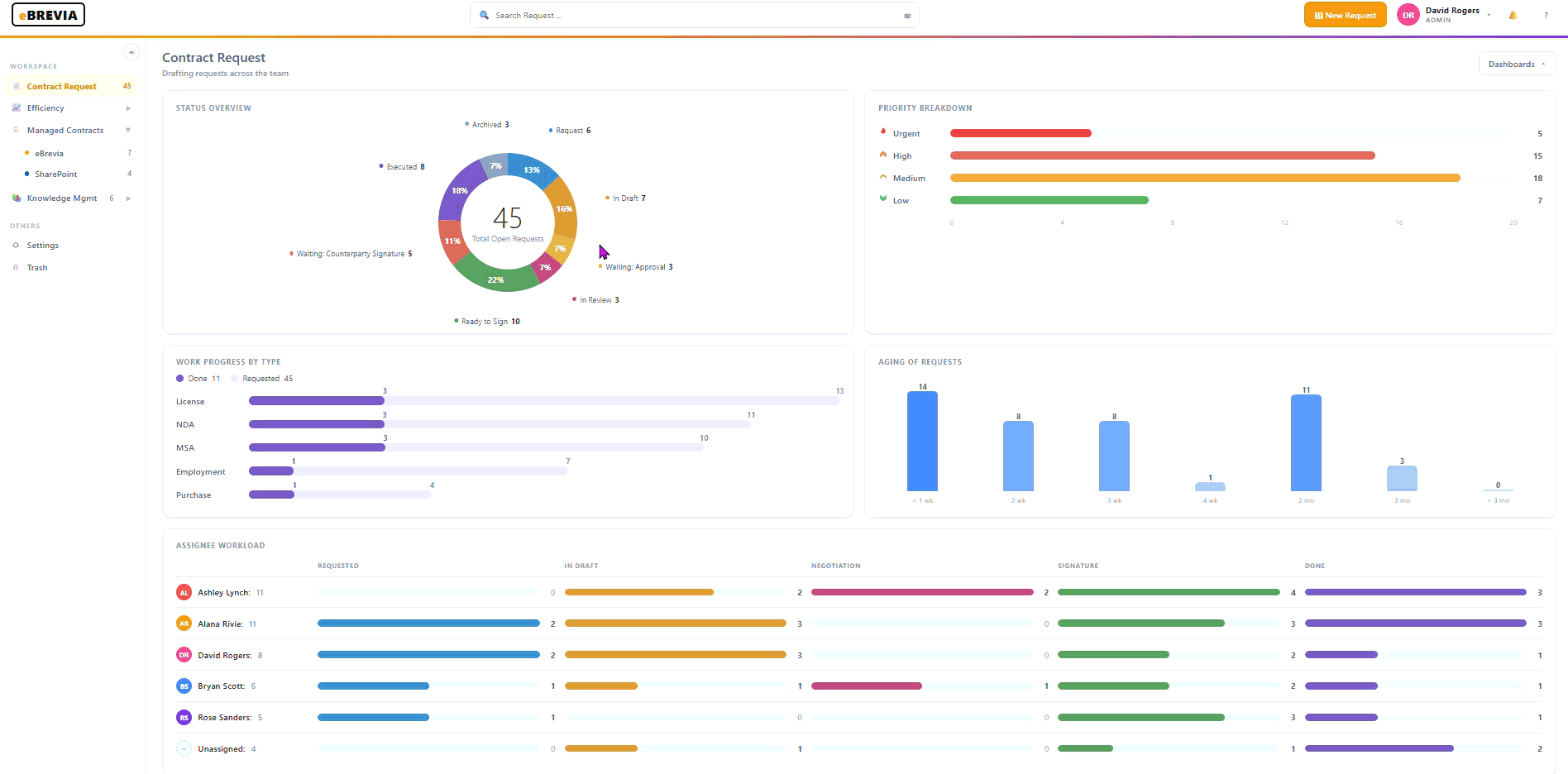Click the search magnifier icon
The height and width of the screenshot is (774, 1568).
[x=485, y=15]
